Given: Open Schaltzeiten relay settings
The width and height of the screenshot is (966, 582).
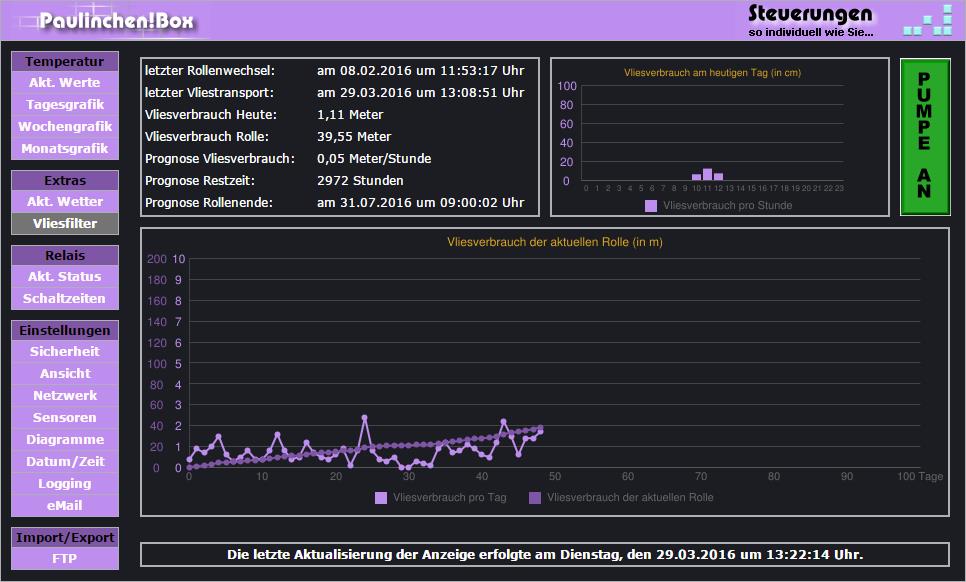Looking at the screenshot, I should (x=64, y=299).
